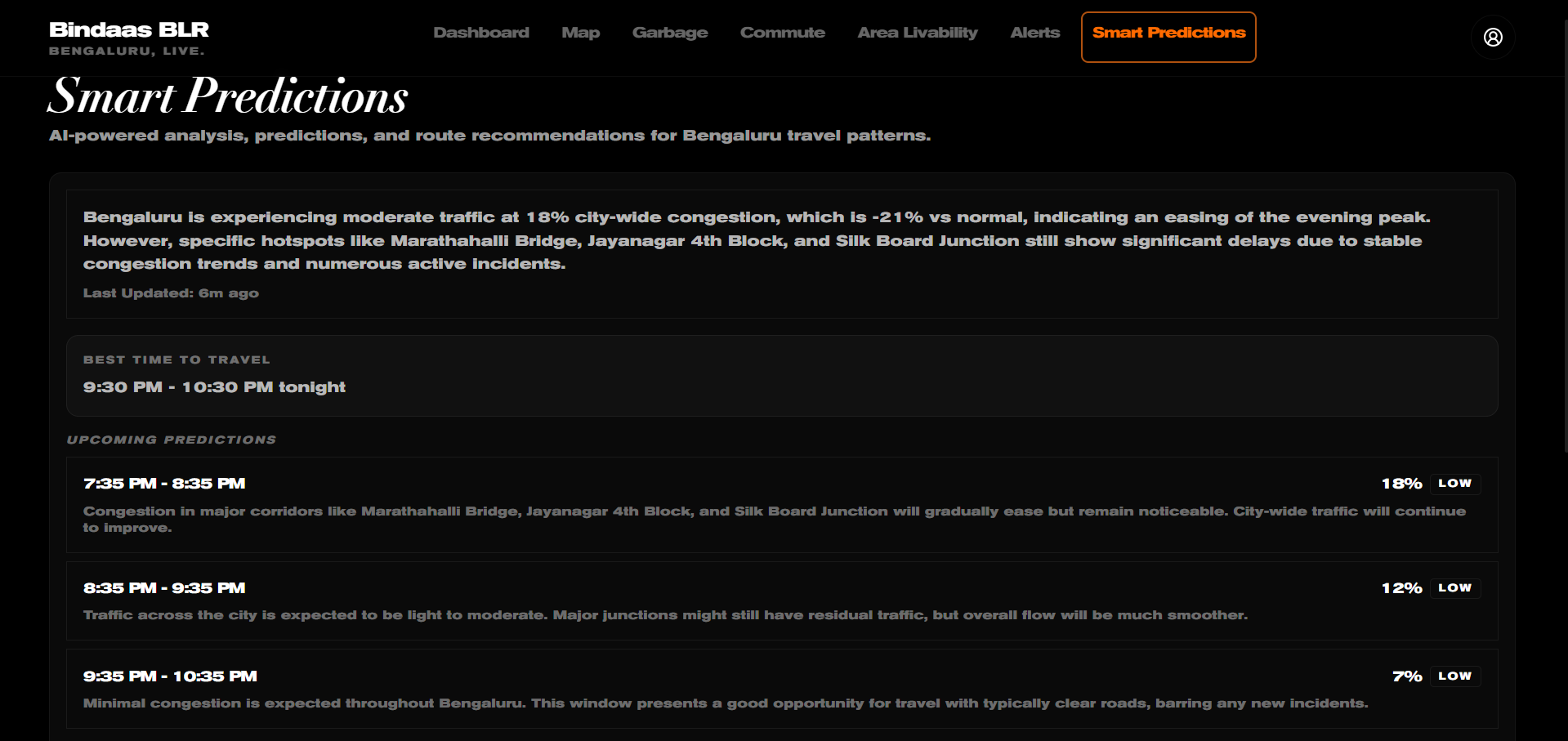This screenshot has width=1568, height=741.
Task: Click the Marathahalli Bridge congestion description
Action: tap(775, 520)
